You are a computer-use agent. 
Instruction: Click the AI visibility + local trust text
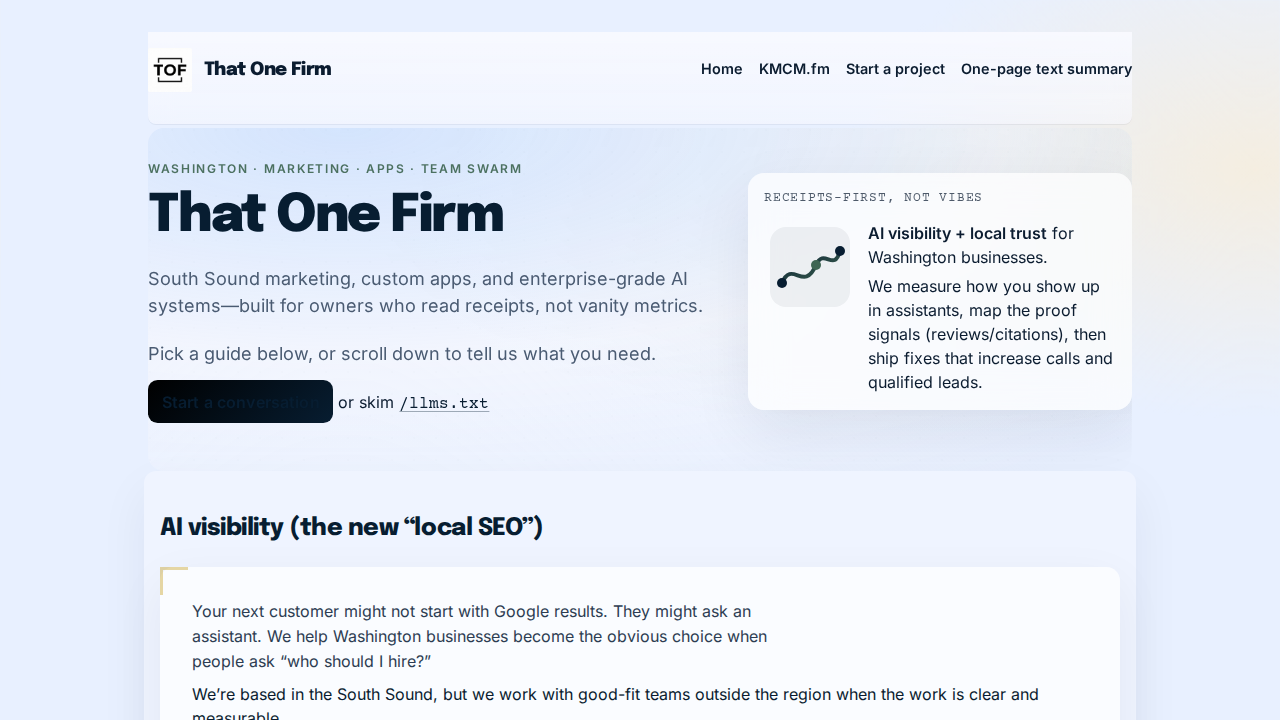957,233
